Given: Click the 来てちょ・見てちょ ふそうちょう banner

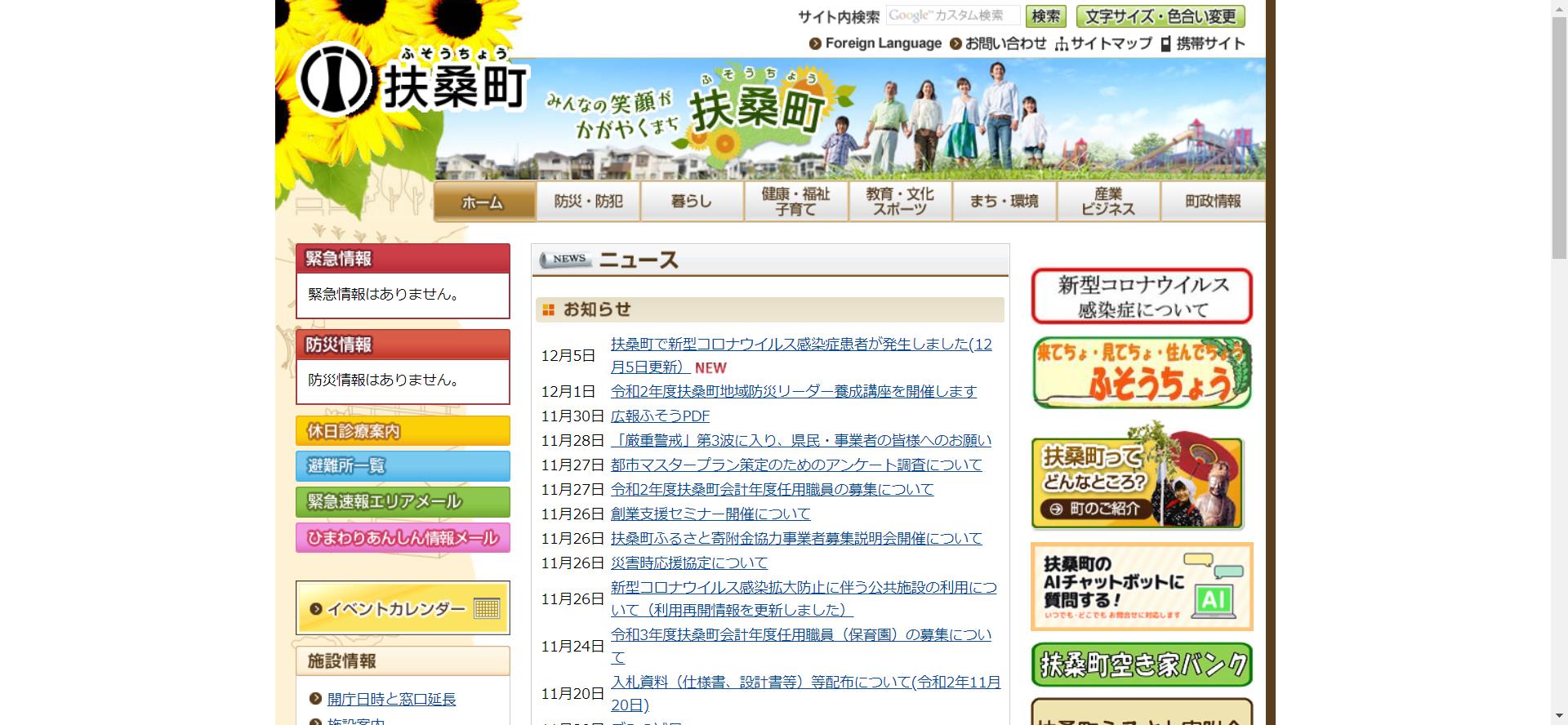Looking at the screenshot, I should pos(1142,373).
